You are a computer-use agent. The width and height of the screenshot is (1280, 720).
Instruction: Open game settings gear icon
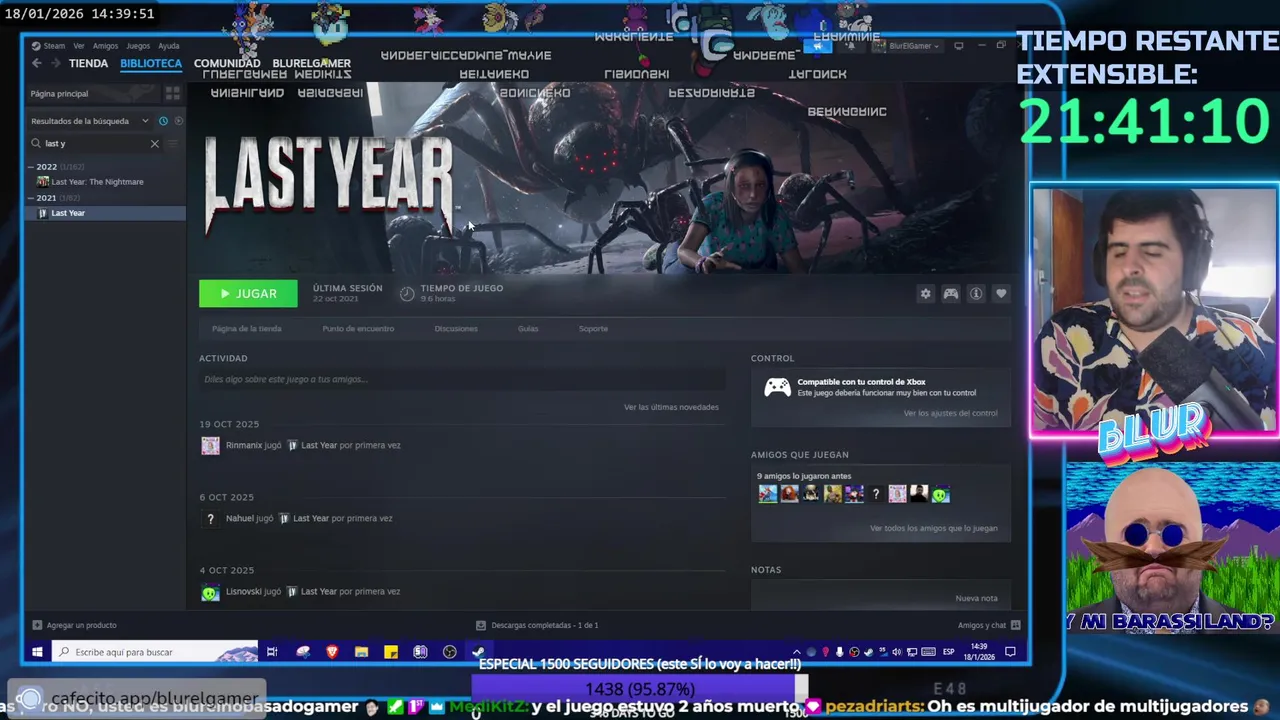(925, 293)
